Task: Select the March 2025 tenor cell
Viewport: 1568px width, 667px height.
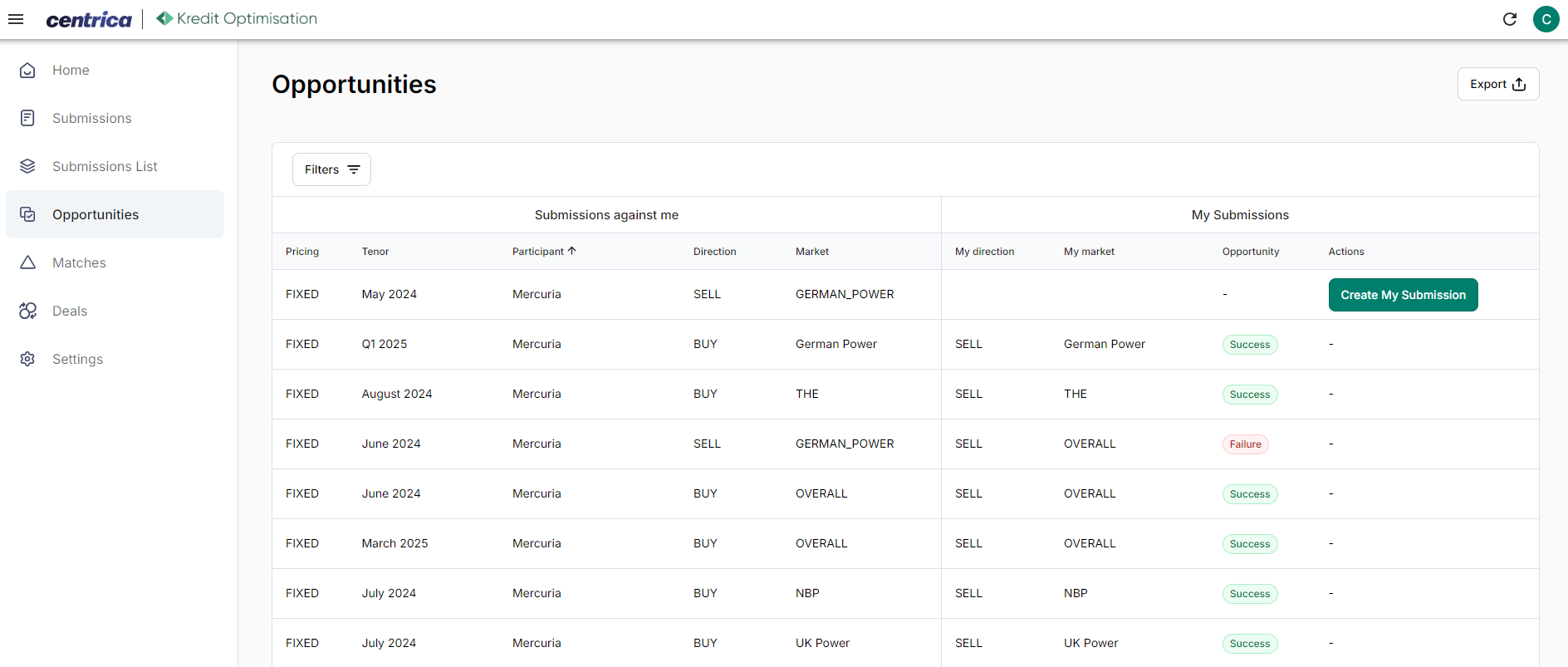Action: 394,543
